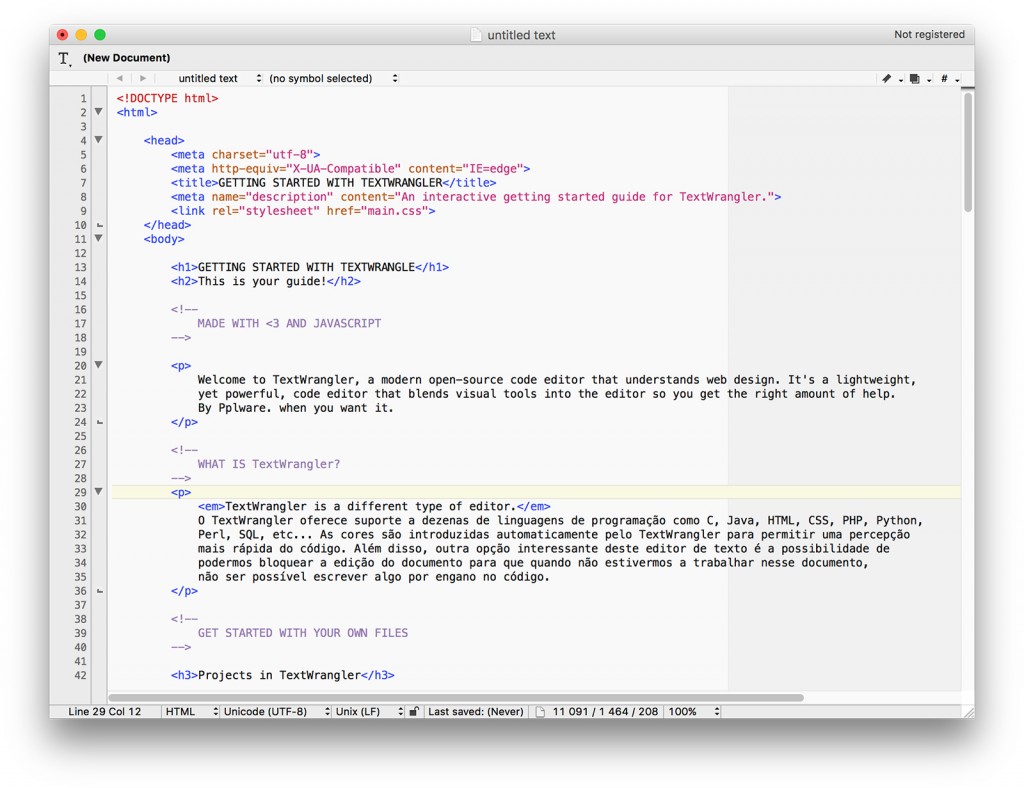Collapse the body fold triangle on line 11
Screen dimensions: 1024x788
click(x=98, y=238)
